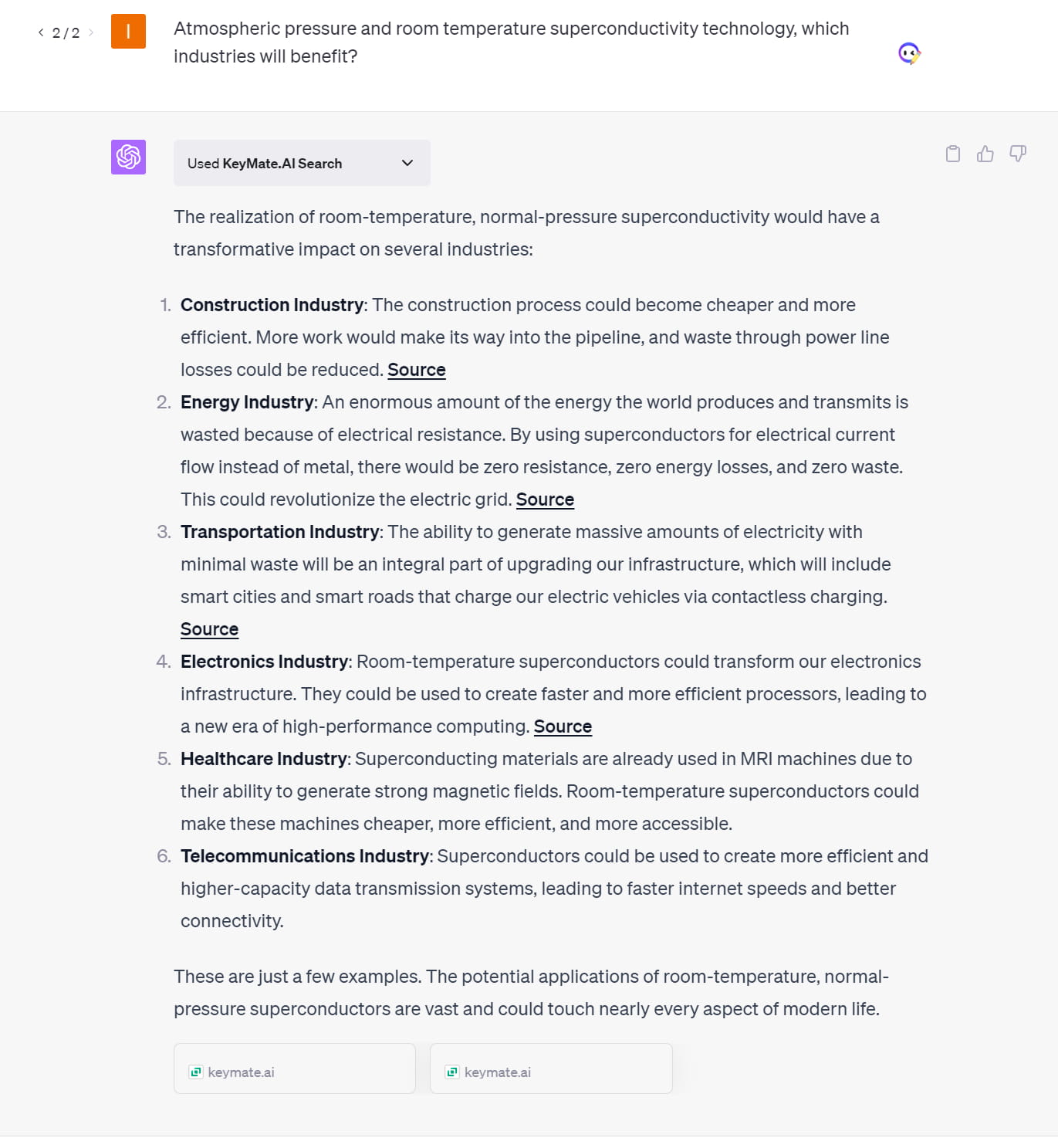Open the Transportation Industry Source link

point(209,629)
